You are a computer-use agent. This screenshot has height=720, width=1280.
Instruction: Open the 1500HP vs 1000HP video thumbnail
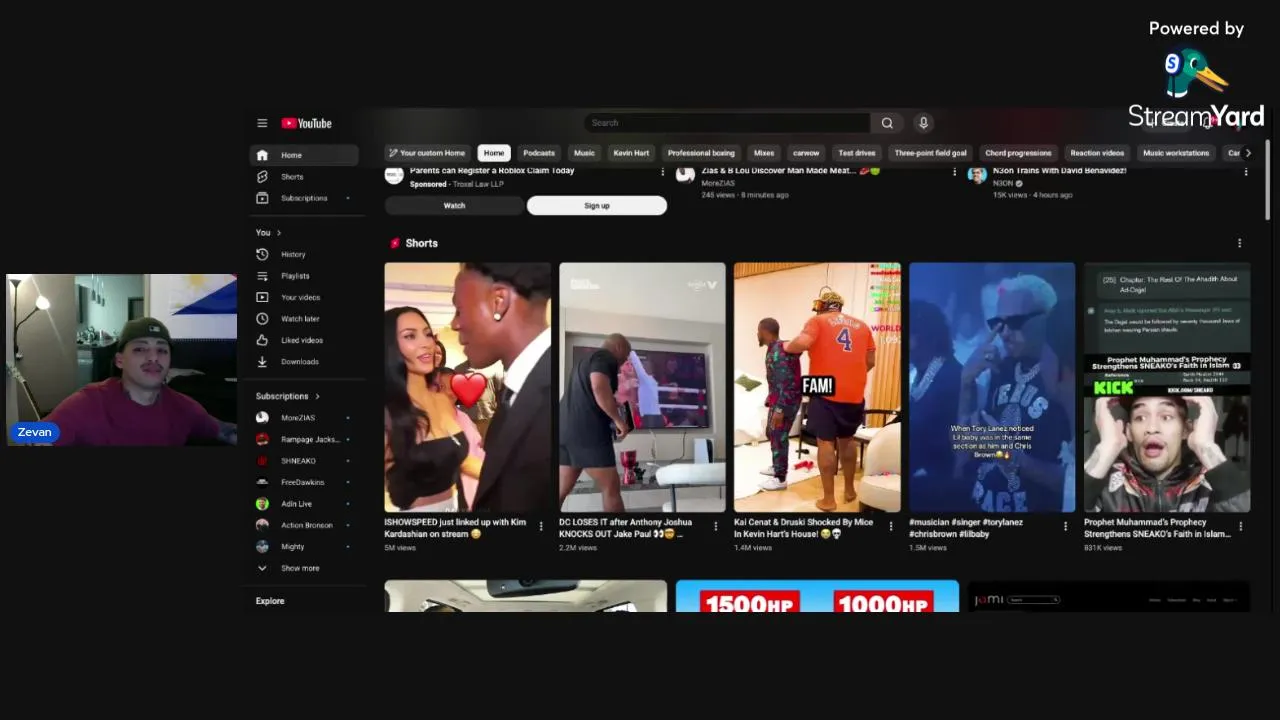pos(817,596)
